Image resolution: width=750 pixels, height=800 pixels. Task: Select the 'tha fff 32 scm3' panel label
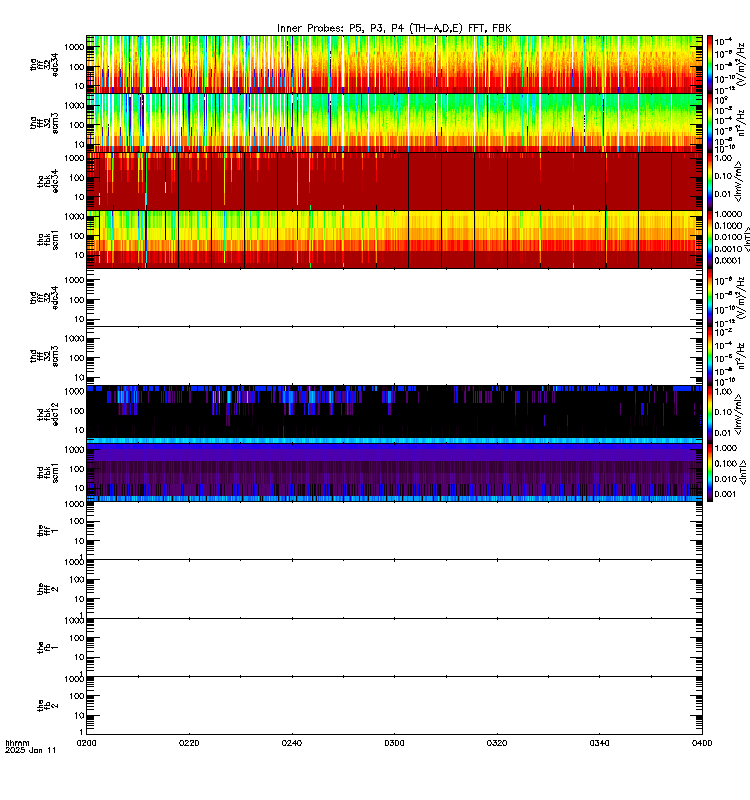44,123
